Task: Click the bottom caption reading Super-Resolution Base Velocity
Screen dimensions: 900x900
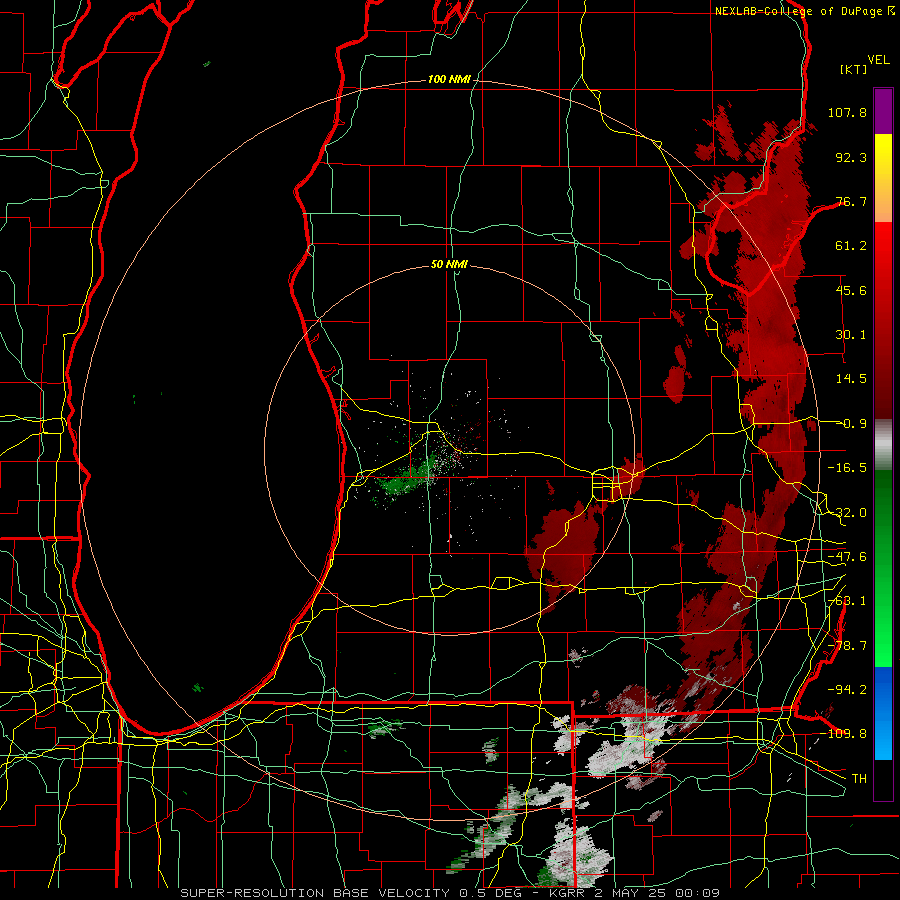Action: tap(449, 893)
